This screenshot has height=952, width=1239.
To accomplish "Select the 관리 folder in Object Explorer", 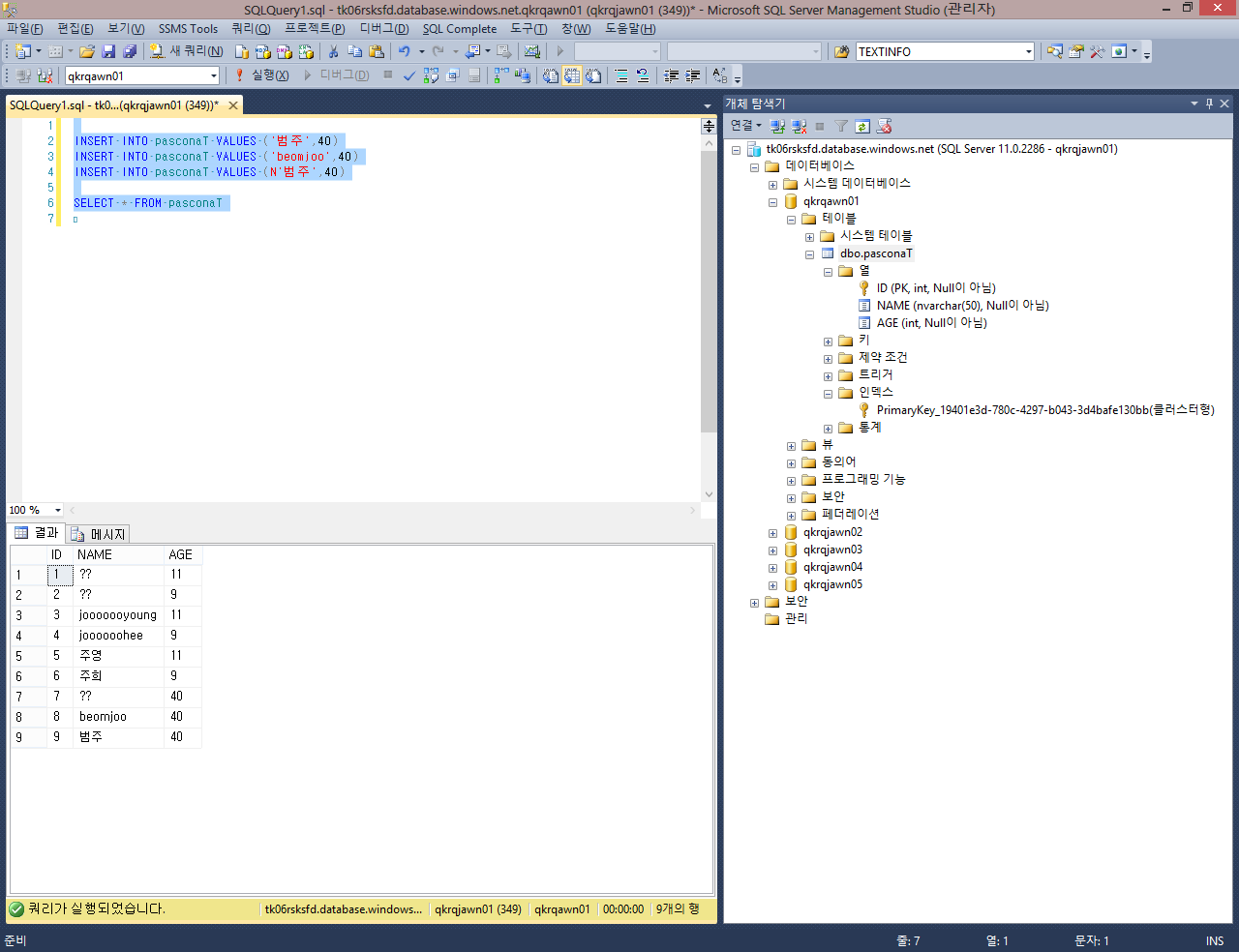I will pyautogui.click(x=796, y=619).
